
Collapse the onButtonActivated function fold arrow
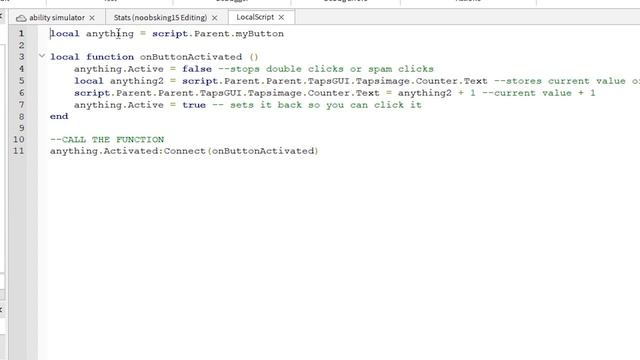tap(42, 56)
